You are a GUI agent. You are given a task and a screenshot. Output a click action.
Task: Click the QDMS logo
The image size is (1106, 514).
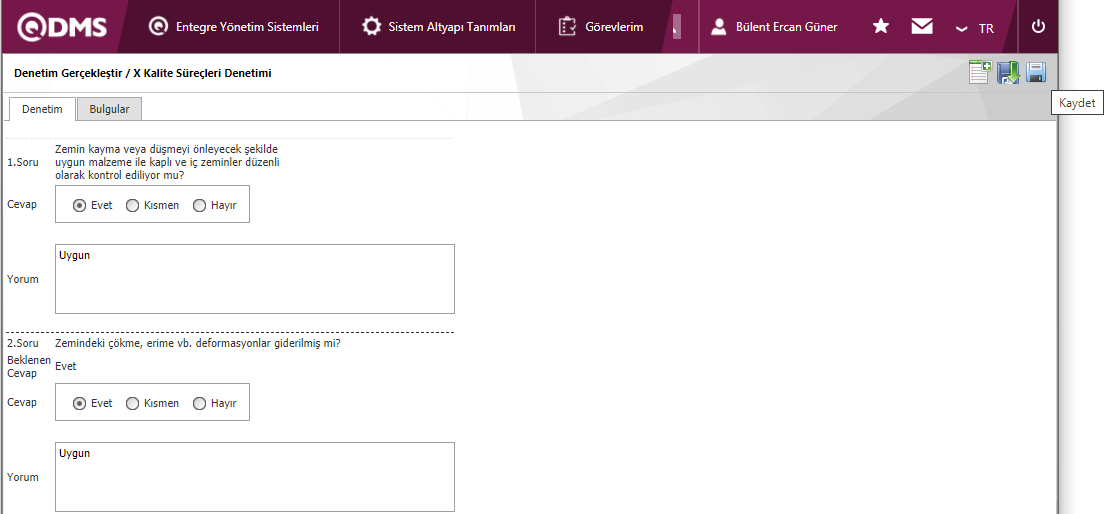(62, 27)
